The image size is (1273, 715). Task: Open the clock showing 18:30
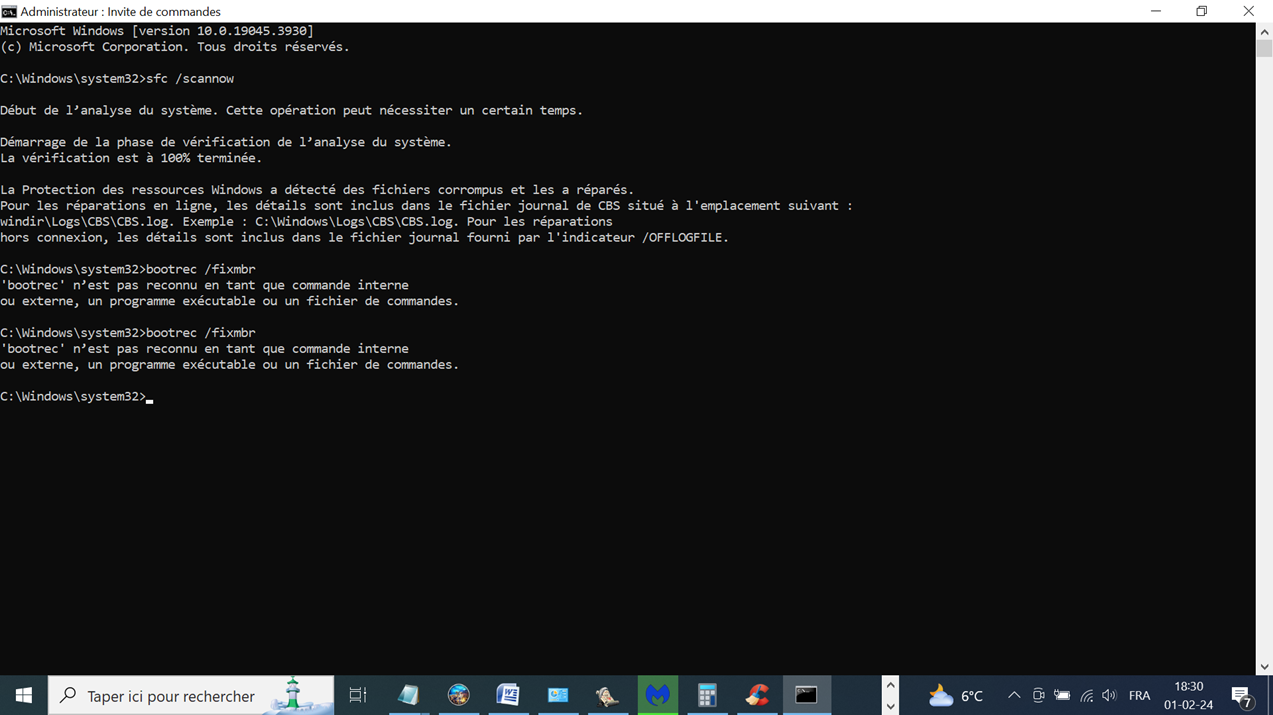[x=1188, y=696]
